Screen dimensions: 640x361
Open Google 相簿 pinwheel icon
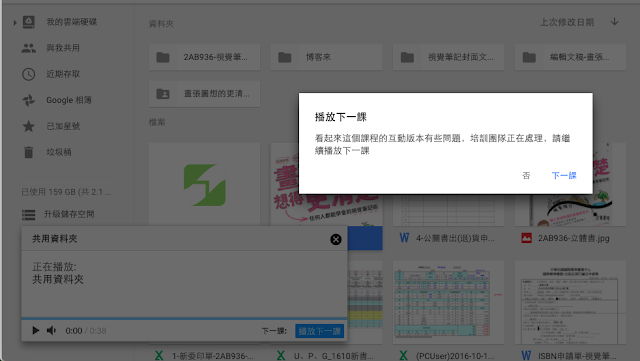(x=29, y=100)
